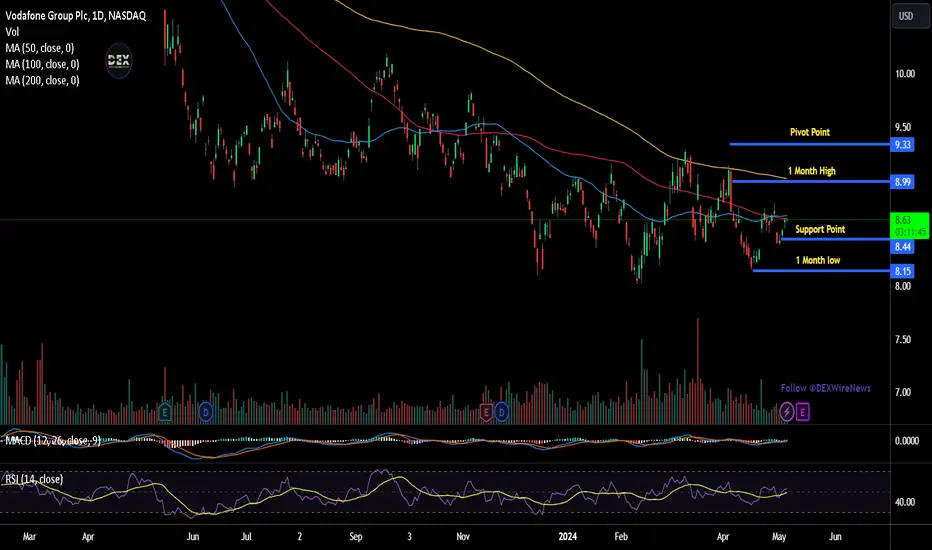Click the 2024 label on time axis

point(568,536)
